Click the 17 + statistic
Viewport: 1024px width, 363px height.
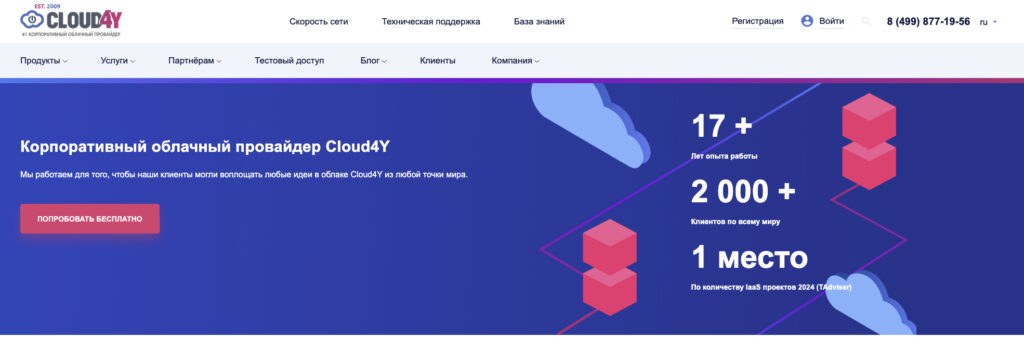click(x=722, y=126)
